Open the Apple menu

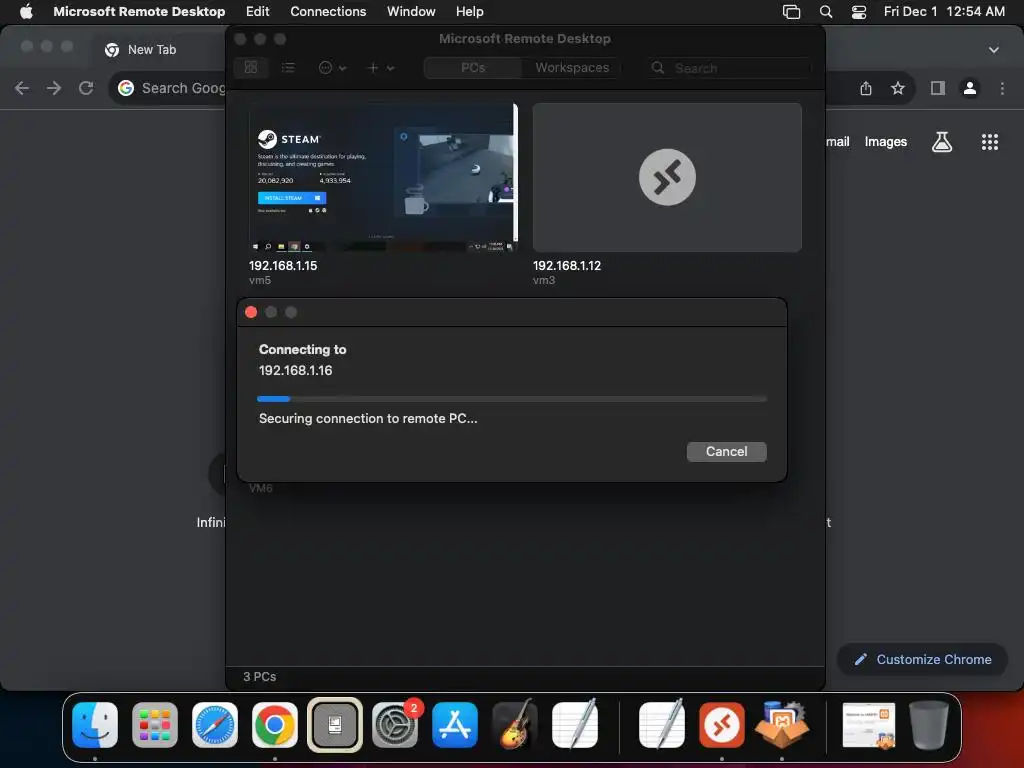[26, 11]
